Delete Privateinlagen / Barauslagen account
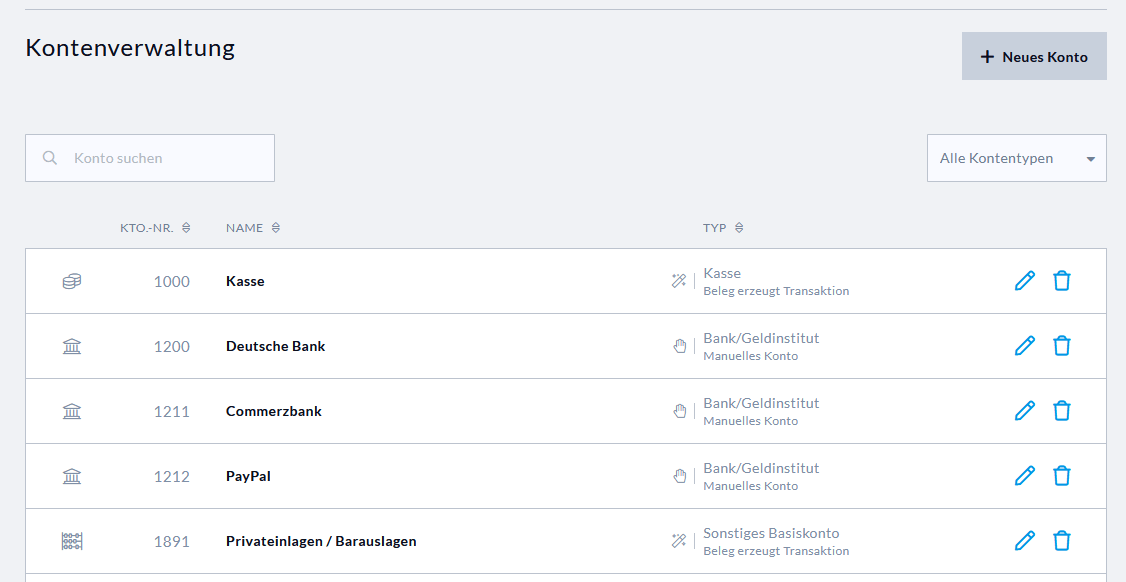 [1062, 540]
